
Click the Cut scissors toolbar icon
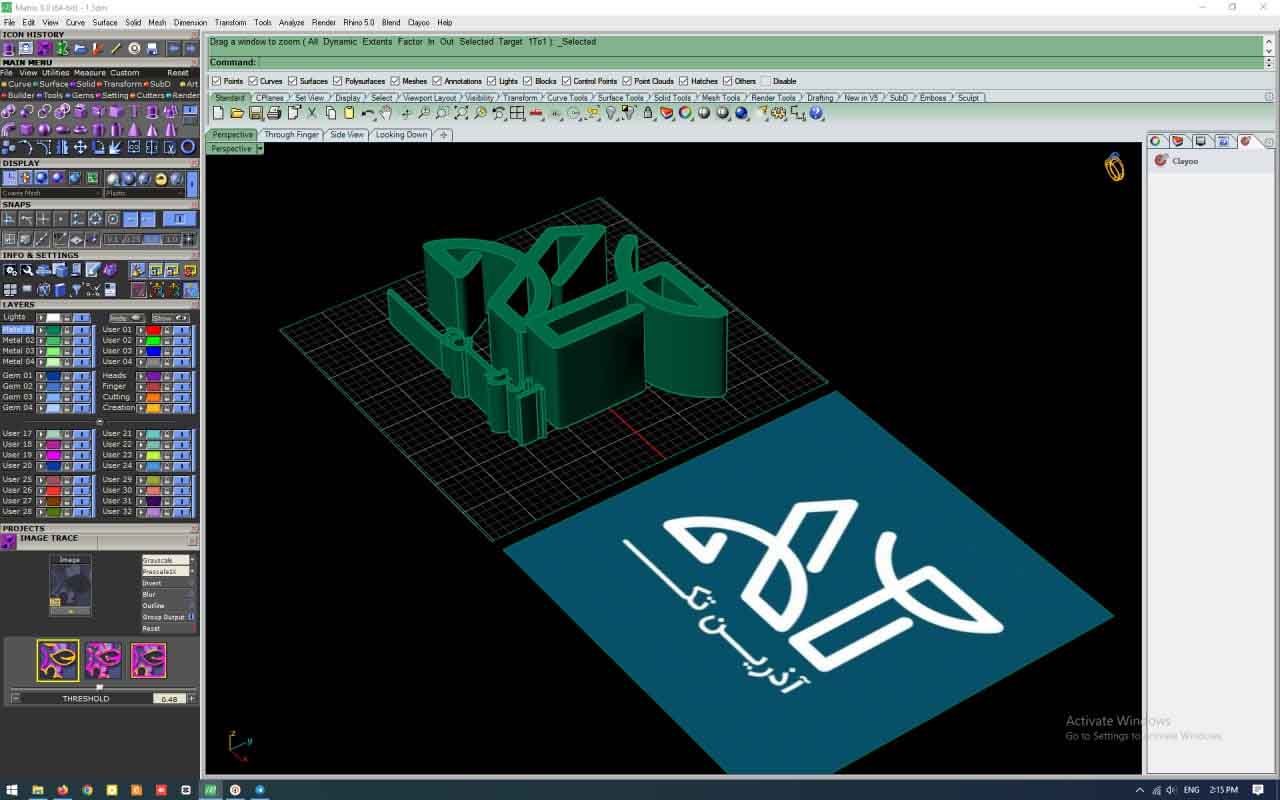pos(312,114)
